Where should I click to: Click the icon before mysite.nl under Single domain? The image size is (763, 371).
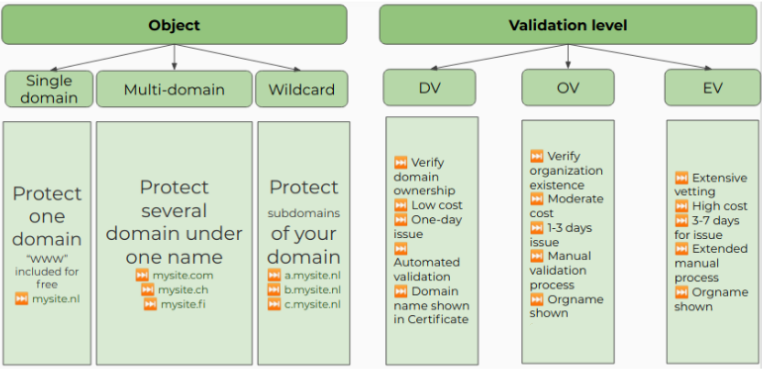click(x=21, y=298)
